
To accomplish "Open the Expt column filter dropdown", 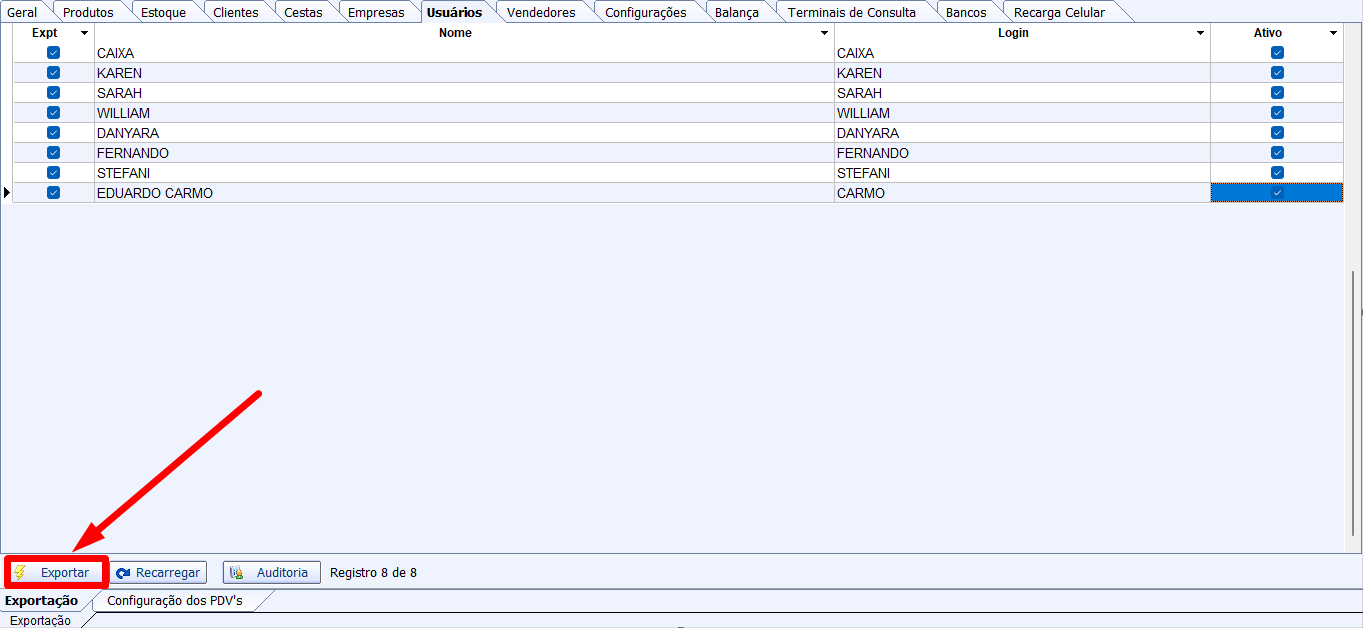I will pyautogui.click(x=84, y=34).
